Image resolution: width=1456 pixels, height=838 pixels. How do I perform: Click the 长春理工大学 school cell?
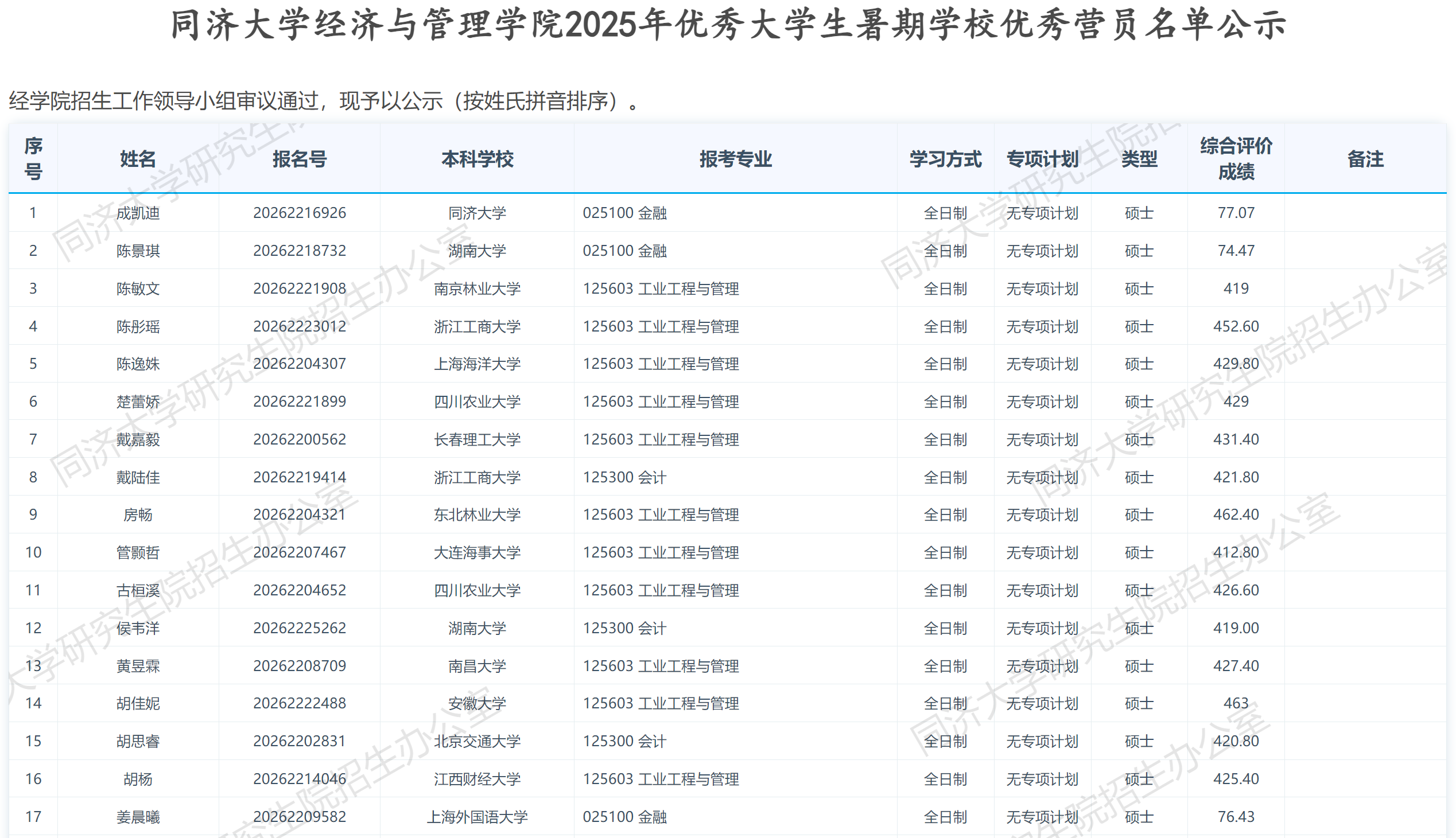477,440
